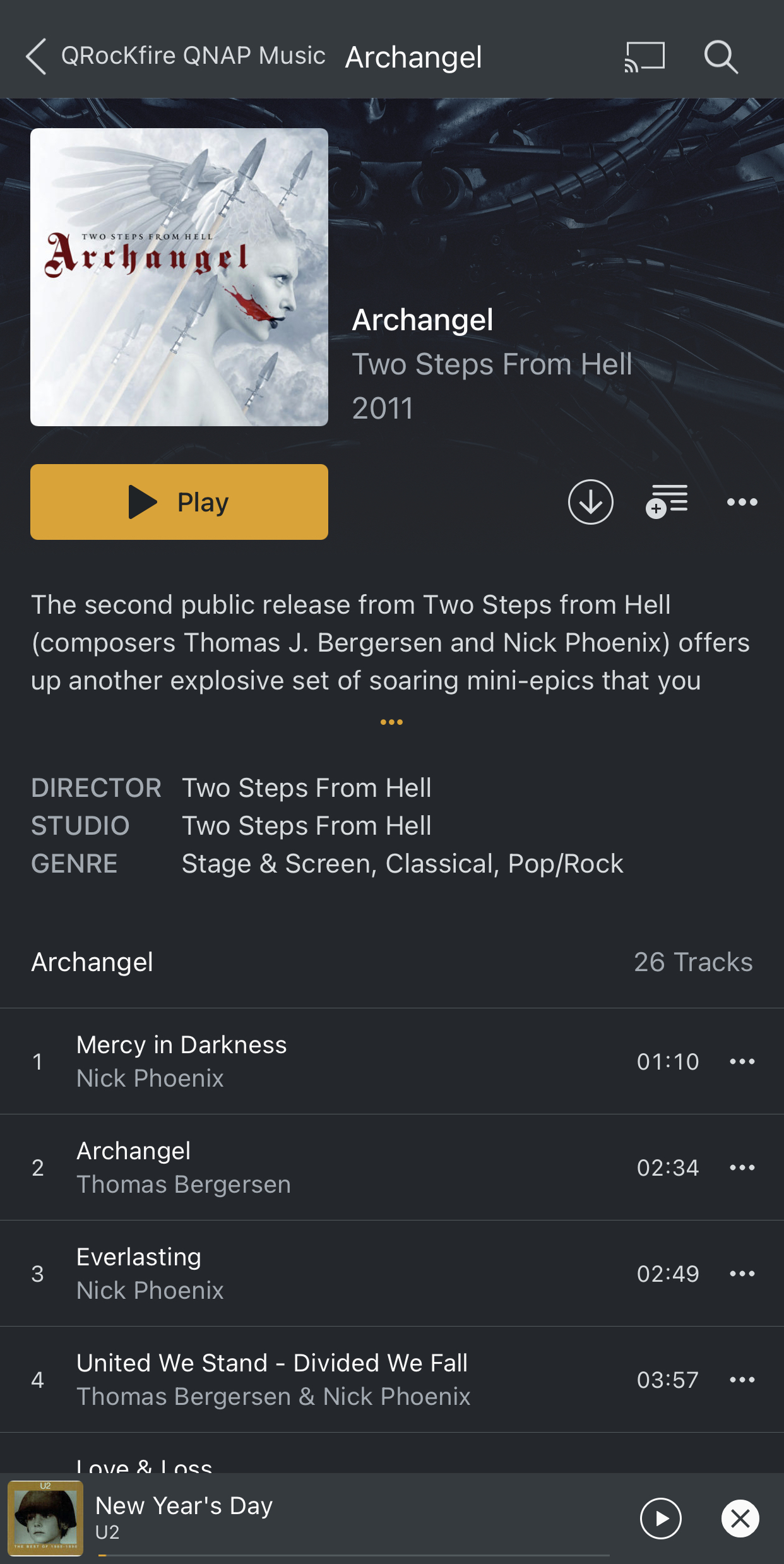Screen dimensions: 784x1564
Task: Go back to QRocKfire QNAP Music
Action: tap(175, 56)
